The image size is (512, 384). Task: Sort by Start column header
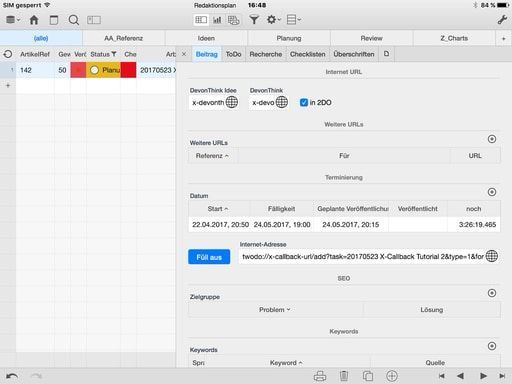pyautogui.click(x=218, y=209)
